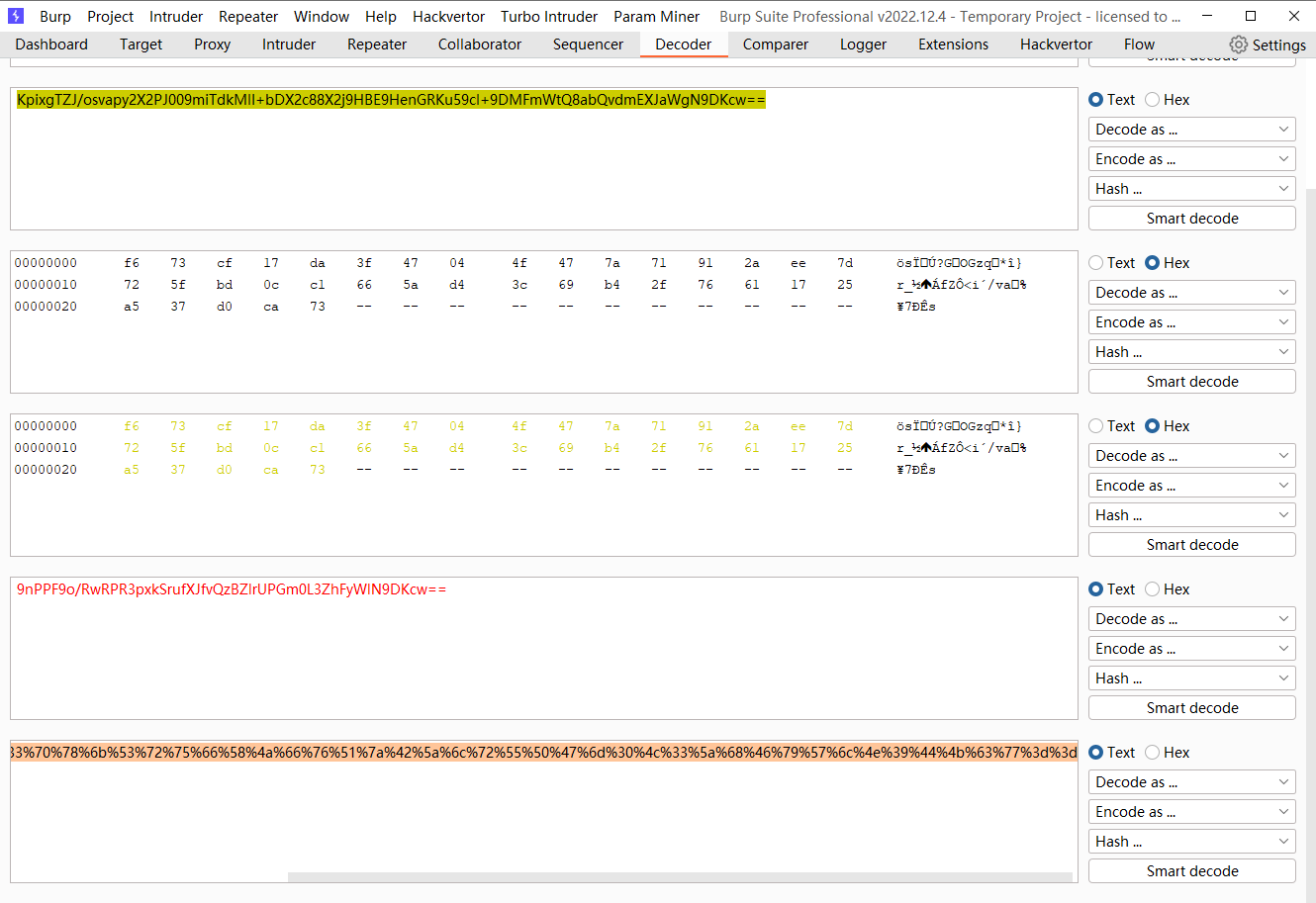This screenshot has width=1316, height=903.
Task: Open the Project menu
Action: [x=110, y=16]
